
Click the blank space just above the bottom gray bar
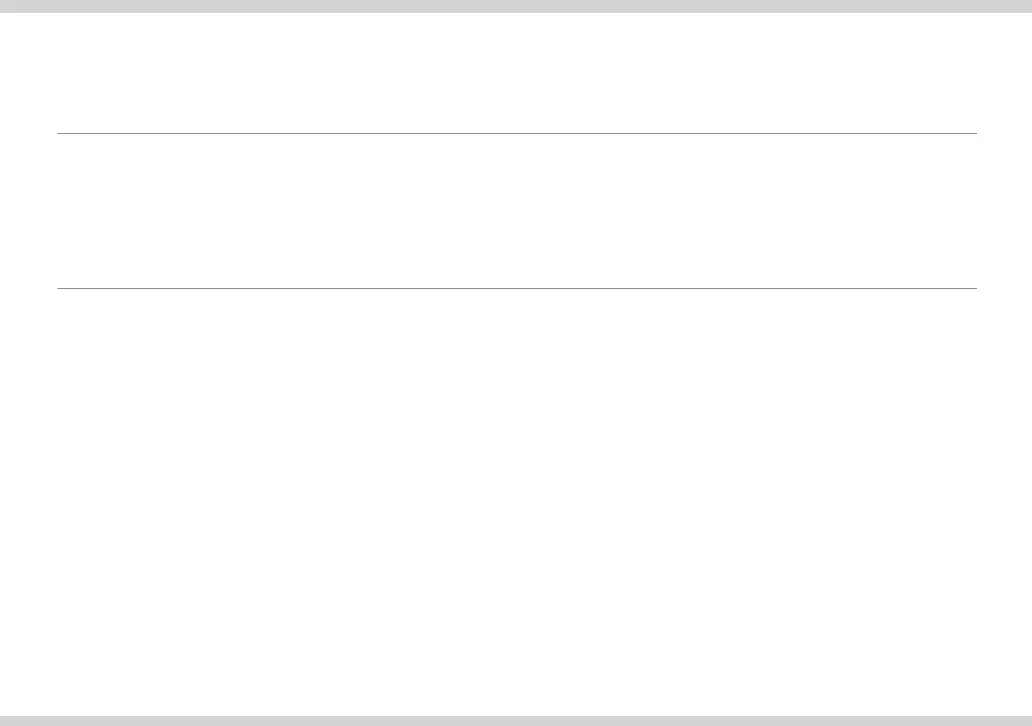click(516, 703)
